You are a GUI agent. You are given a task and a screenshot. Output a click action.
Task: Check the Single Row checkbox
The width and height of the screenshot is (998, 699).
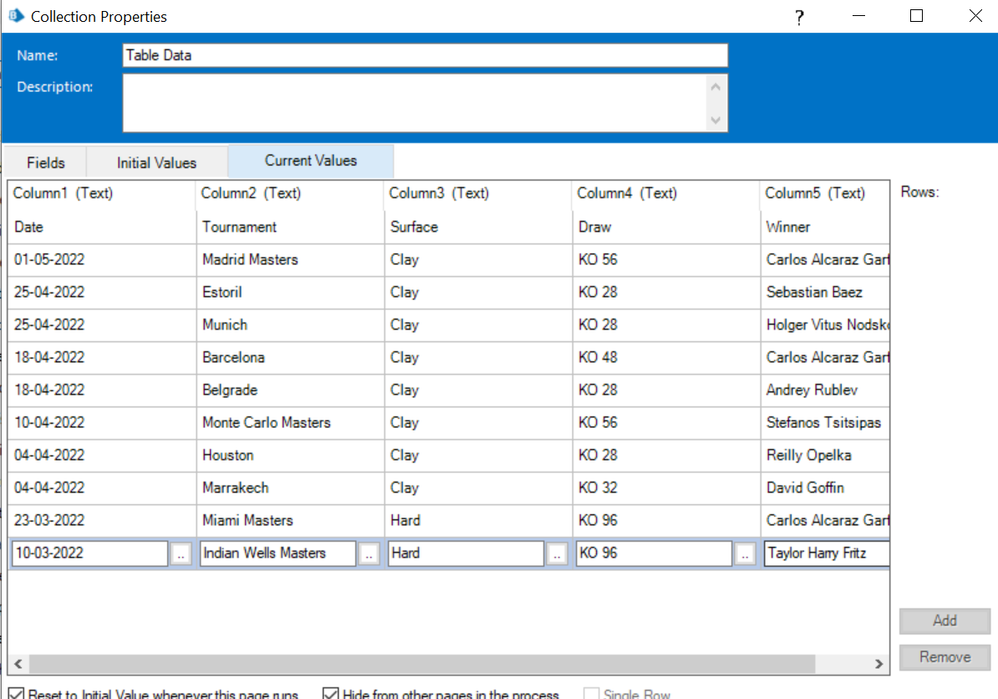591,694
